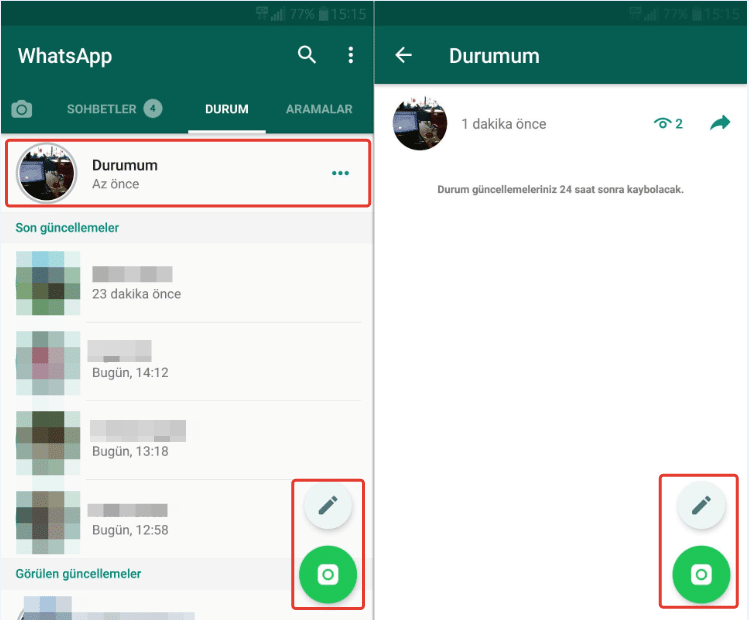Open my status thumbnail from 1 dakika önce

point(420,124)
